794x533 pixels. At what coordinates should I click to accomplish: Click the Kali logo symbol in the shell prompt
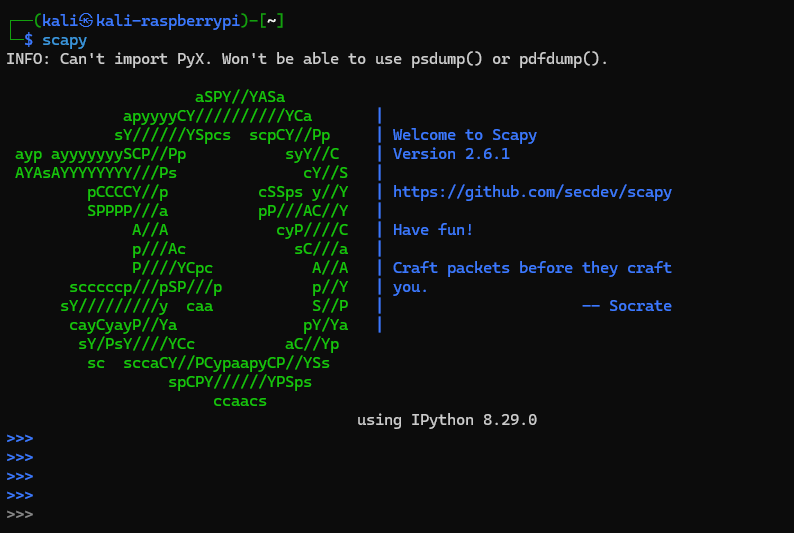86,21
